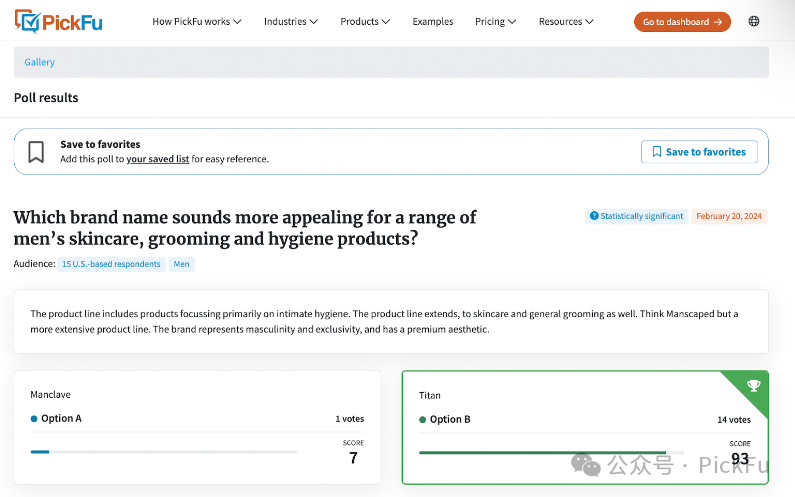Expand the Resources menu
This screenshot has height=497, width=795.
click(566, 21)
